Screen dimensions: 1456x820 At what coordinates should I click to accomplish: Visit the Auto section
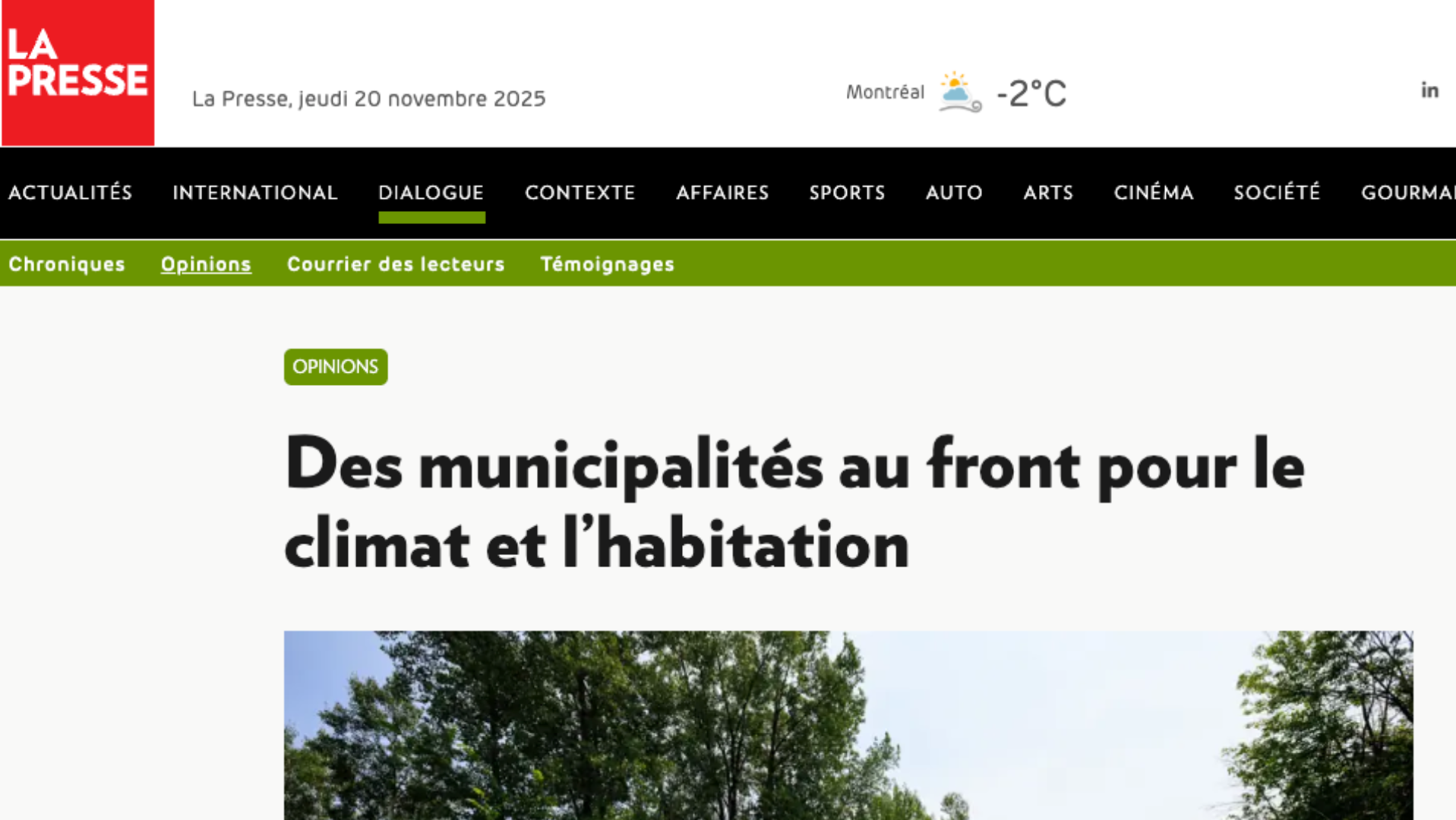(x=954, y=192)
